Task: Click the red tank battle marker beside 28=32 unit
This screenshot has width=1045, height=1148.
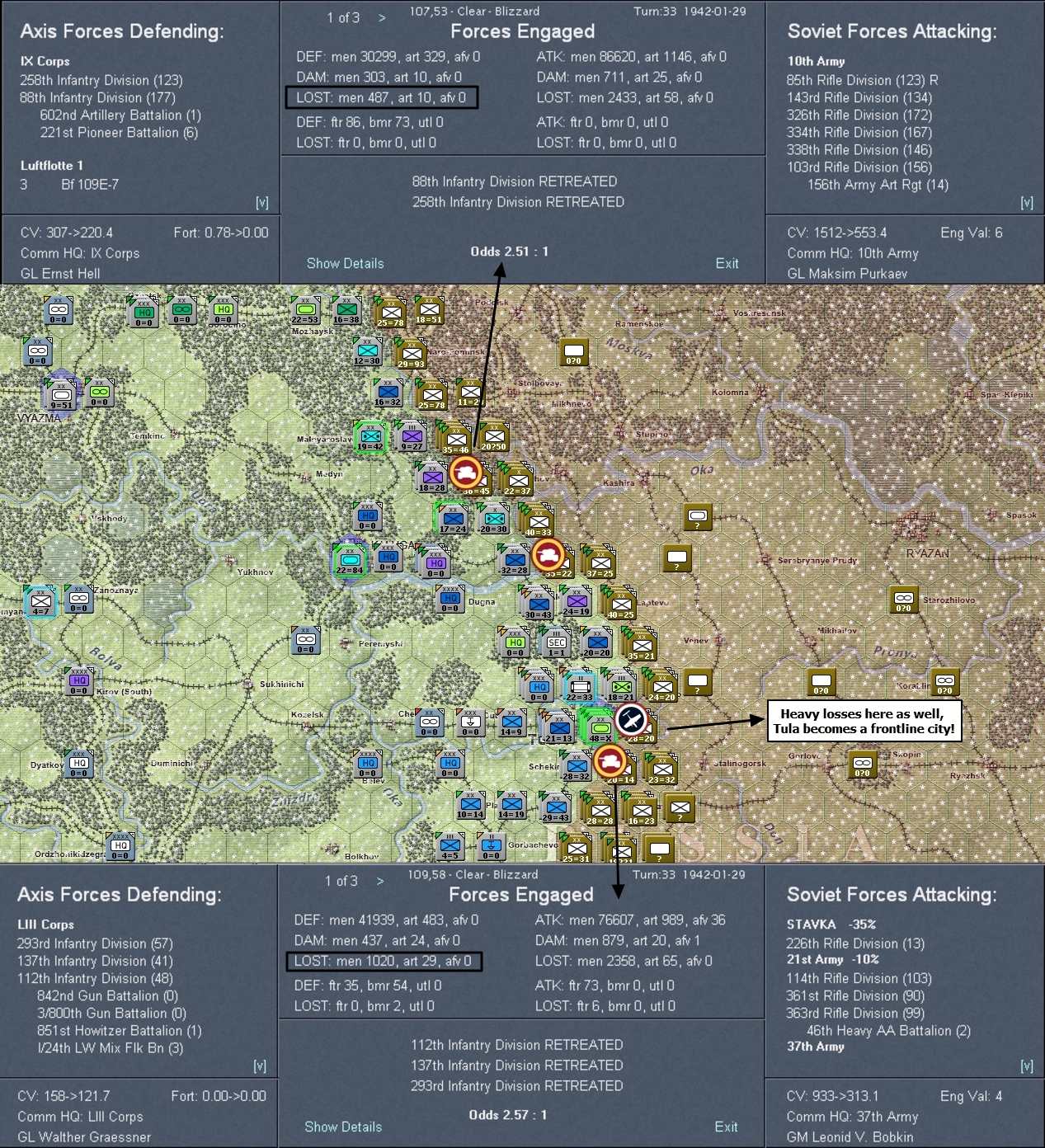Action: (610, 760)
